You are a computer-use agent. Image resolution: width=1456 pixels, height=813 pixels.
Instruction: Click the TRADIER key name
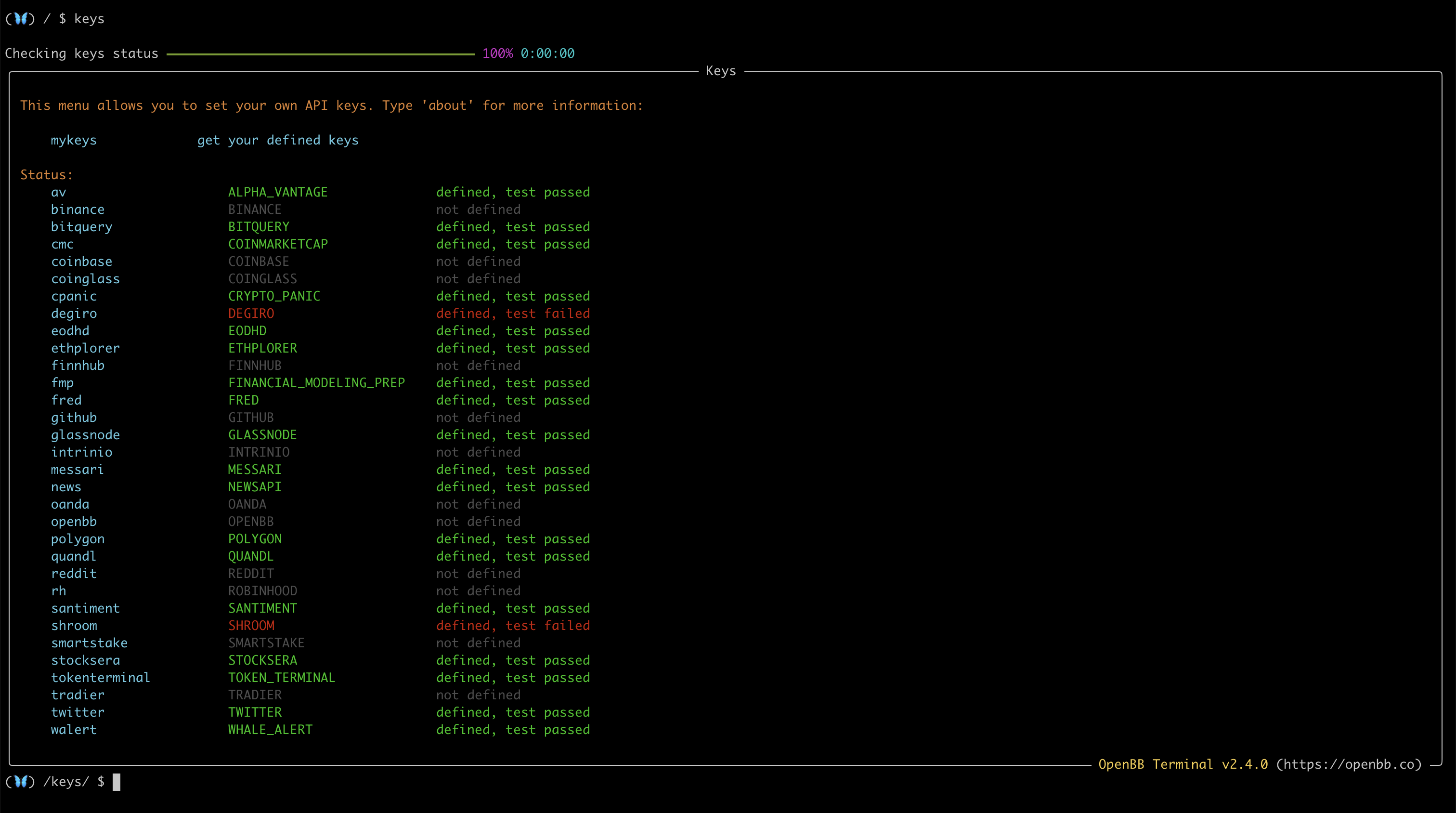coord(254,695)
